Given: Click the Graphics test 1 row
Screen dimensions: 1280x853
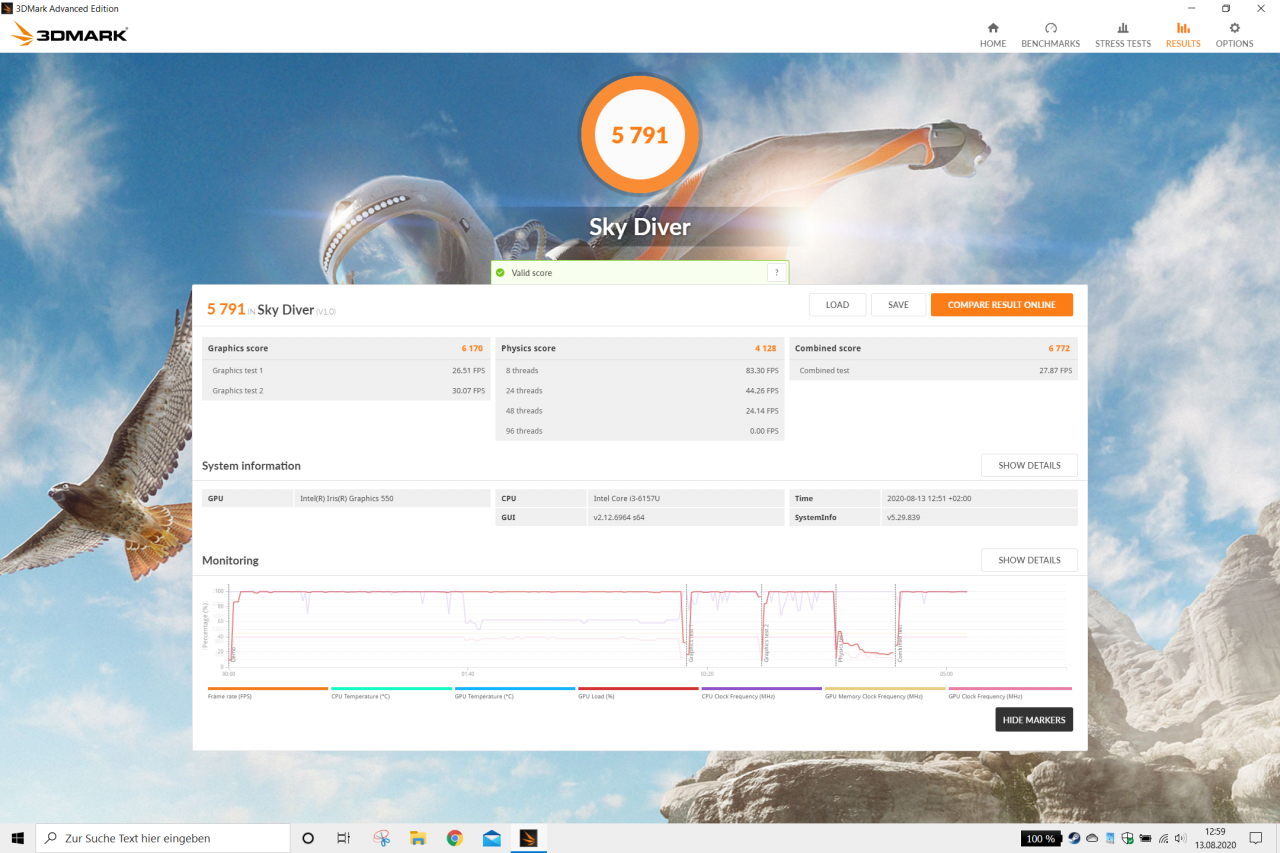Looking at the screenshot, I should pyautogui.click(x=346, y=370).
